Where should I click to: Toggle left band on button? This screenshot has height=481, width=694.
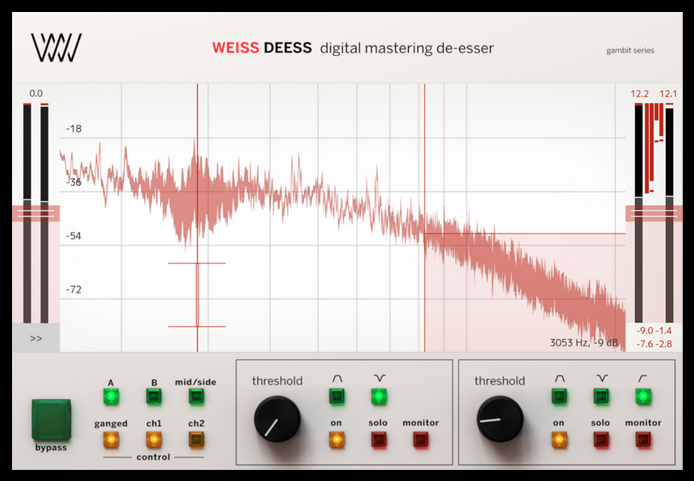coord(336,439)
